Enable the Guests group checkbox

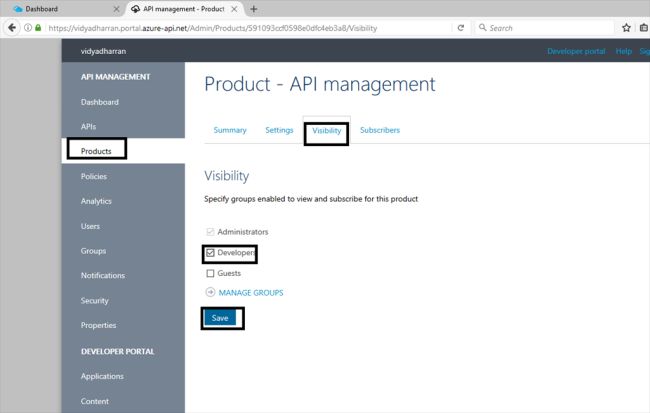coord(210,273)
